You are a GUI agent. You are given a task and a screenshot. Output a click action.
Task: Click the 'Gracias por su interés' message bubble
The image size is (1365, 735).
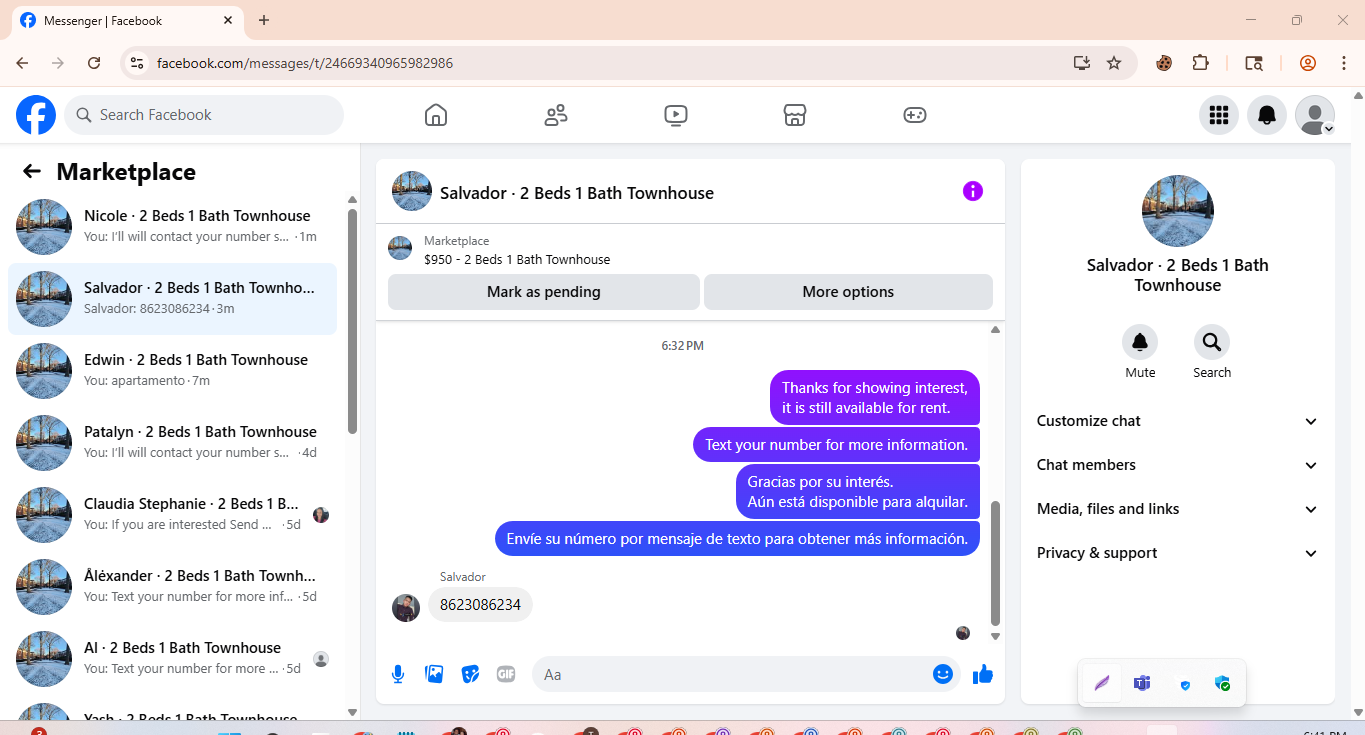point(858,492)
